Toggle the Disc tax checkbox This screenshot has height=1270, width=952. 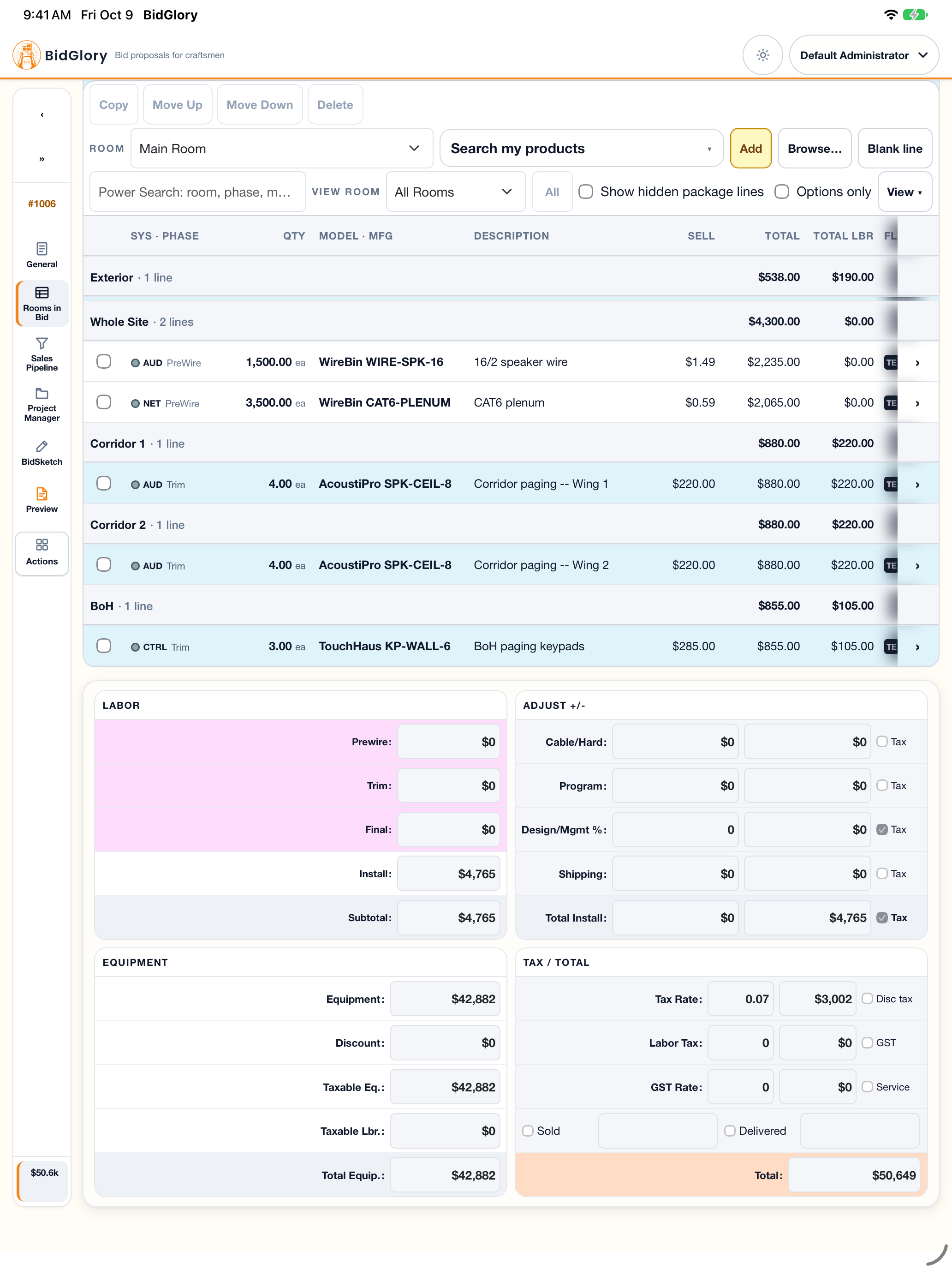[868, 999]
